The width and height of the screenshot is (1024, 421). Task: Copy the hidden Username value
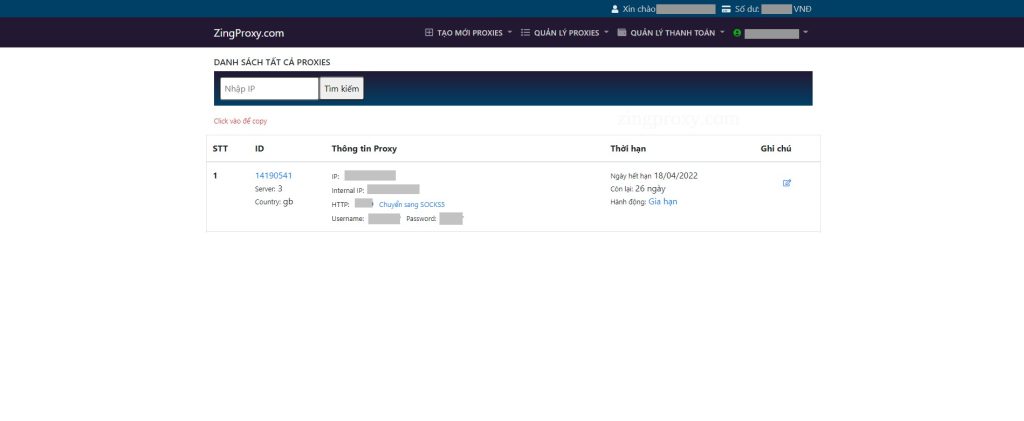tap(384, 219)
